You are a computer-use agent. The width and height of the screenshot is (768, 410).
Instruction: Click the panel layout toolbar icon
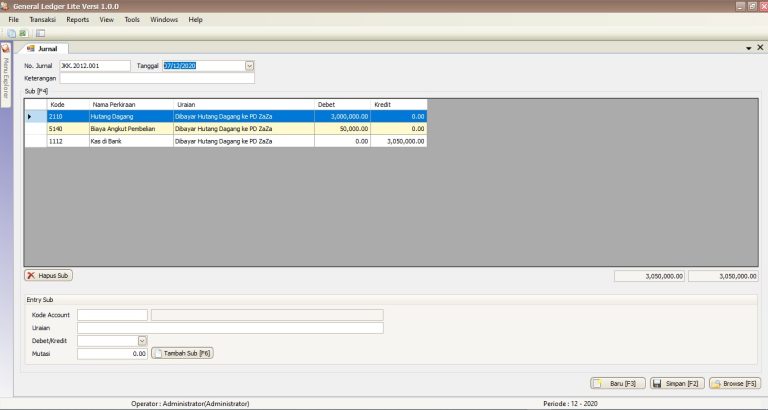[x=41, y=33]
